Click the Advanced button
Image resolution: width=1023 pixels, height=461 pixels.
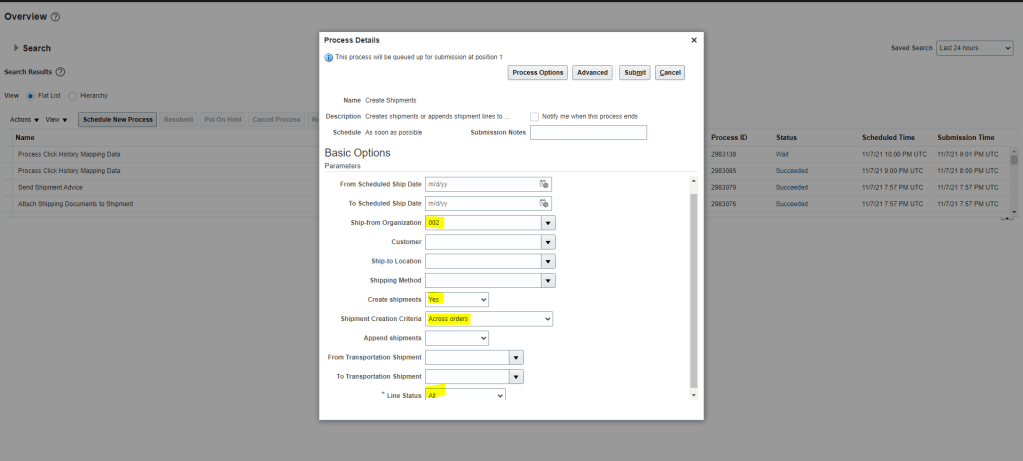[593, 73]
